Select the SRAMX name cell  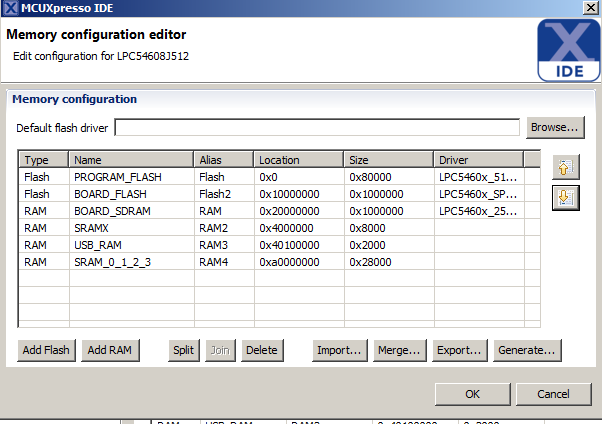coord(131,228)
